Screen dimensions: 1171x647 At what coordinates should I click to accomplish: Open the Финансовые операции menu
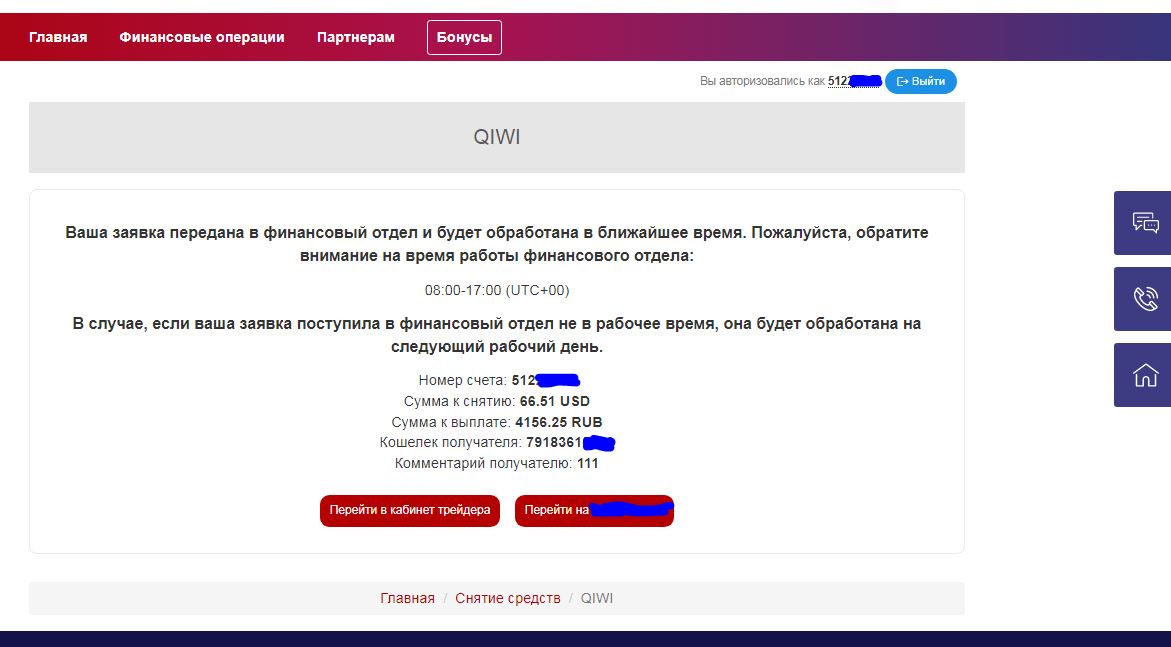point(202,37)
